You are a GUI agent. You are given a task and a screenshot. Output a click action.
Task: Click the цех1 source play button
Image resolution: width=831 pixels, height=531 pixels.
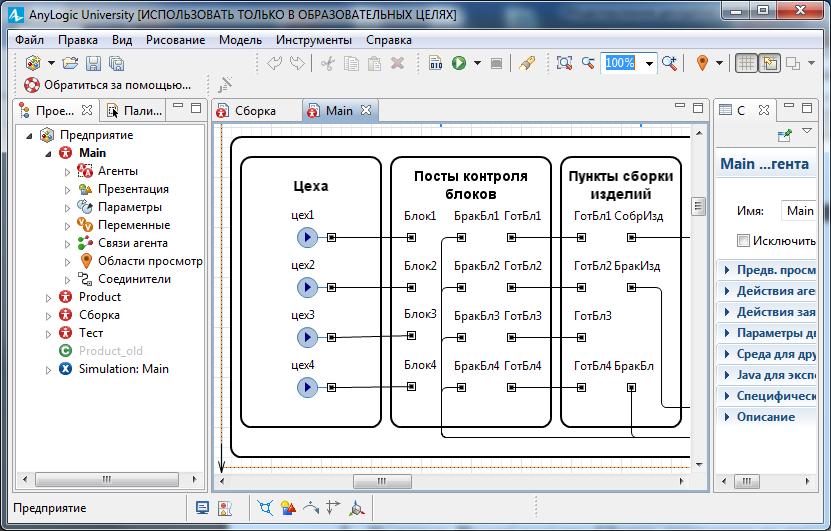[307, 237]
